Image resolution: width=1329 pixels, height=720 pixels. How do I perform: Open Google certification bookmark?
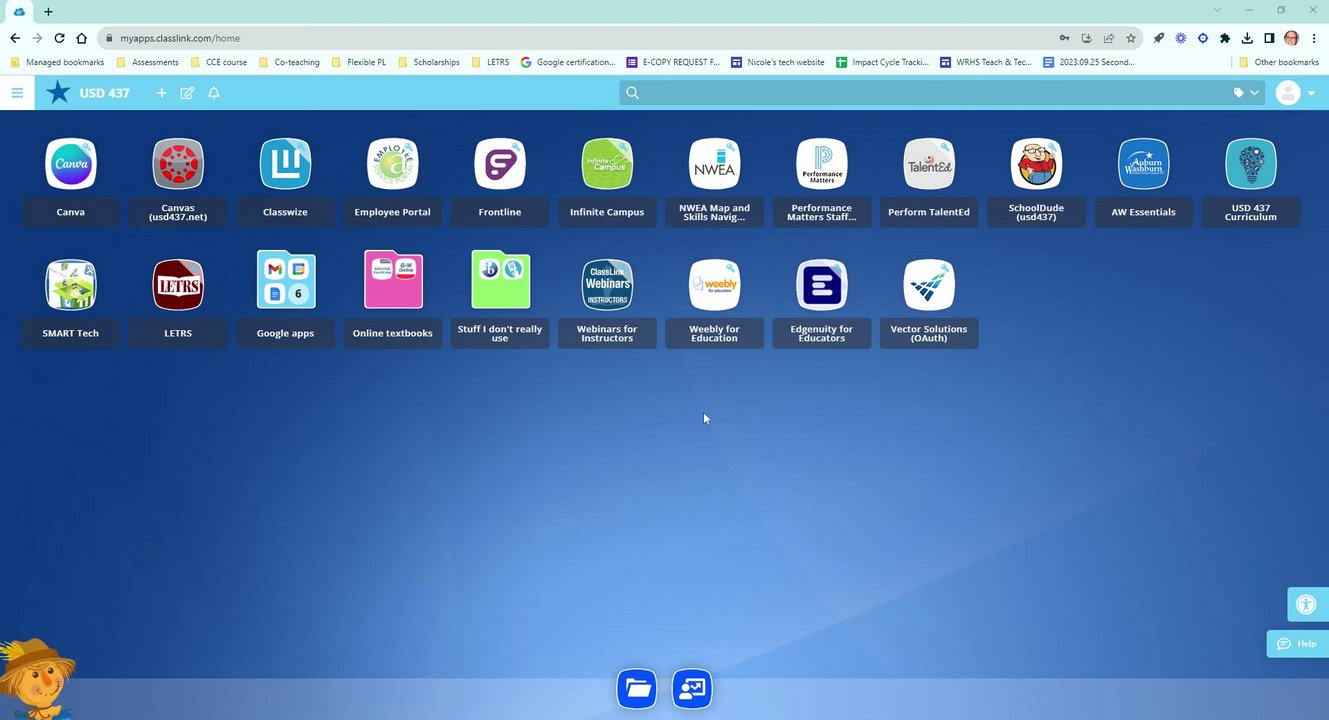[x=568, y=62]
